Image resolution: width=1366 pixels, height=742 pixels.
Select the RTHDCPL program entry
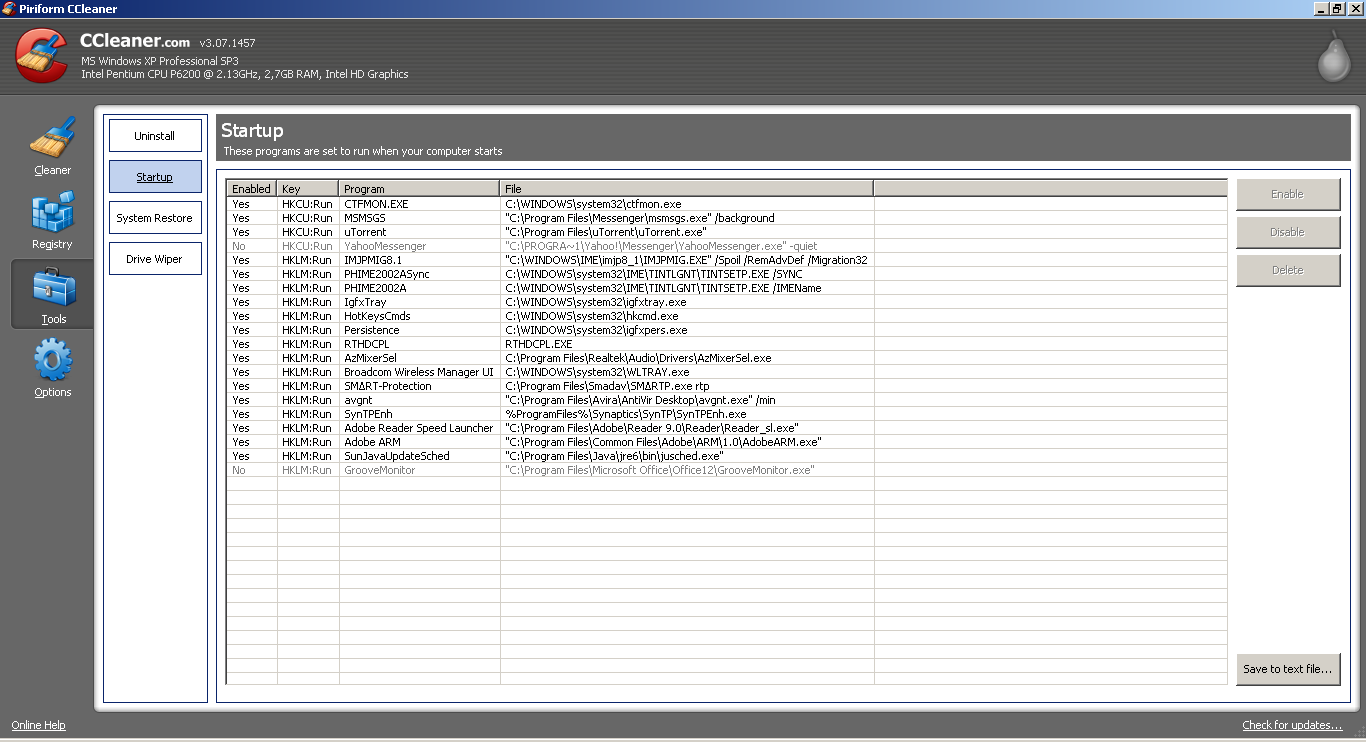pos(367,344)
